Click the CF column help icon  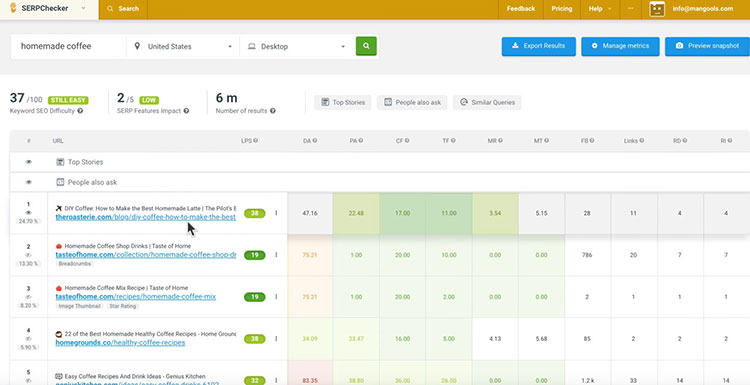tap(407, 141)
